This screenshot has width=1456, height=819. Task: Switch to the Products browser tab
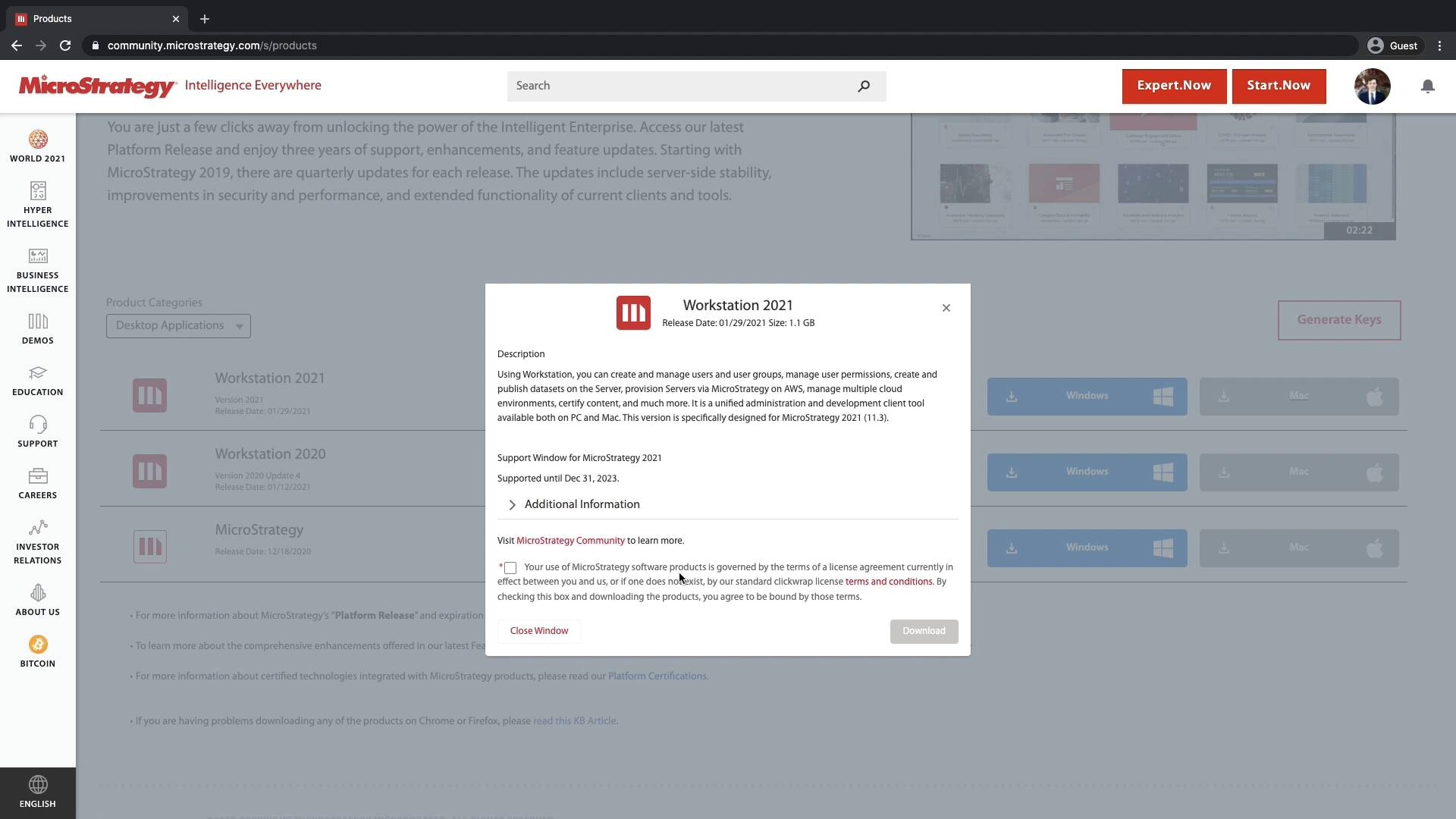click(x=83, y=18)
